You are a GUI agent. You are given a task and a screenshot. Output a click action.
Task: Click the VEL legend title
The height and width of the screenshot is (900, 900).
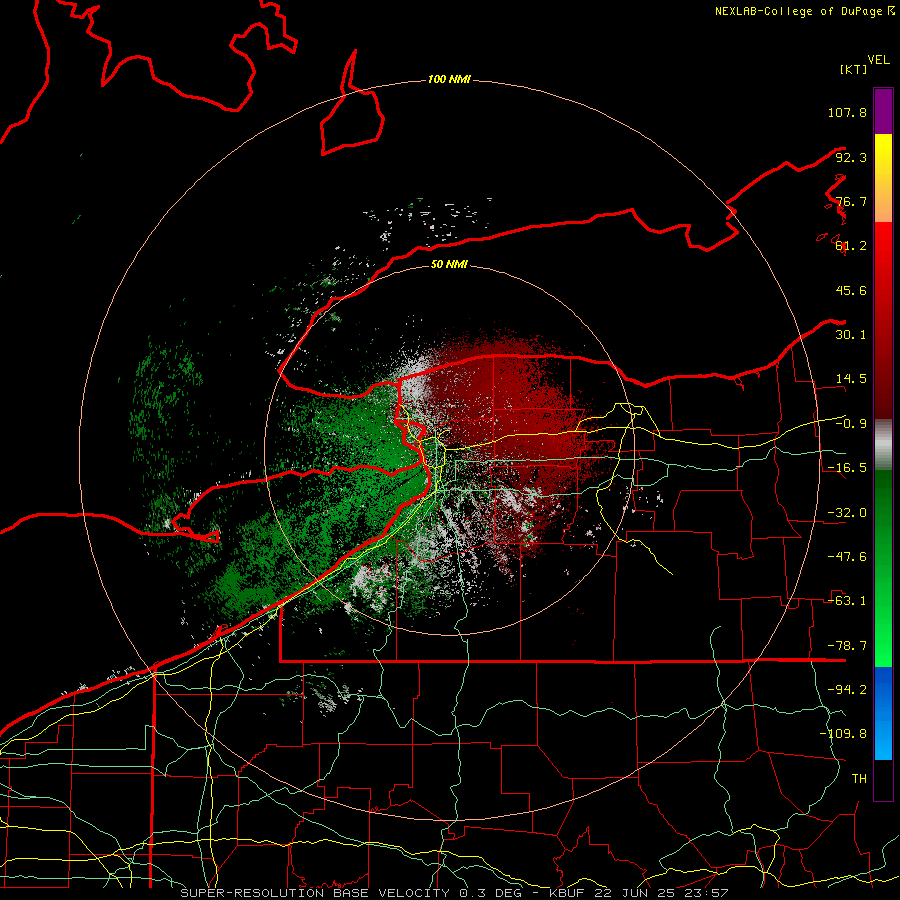click(x=879, y=60)
